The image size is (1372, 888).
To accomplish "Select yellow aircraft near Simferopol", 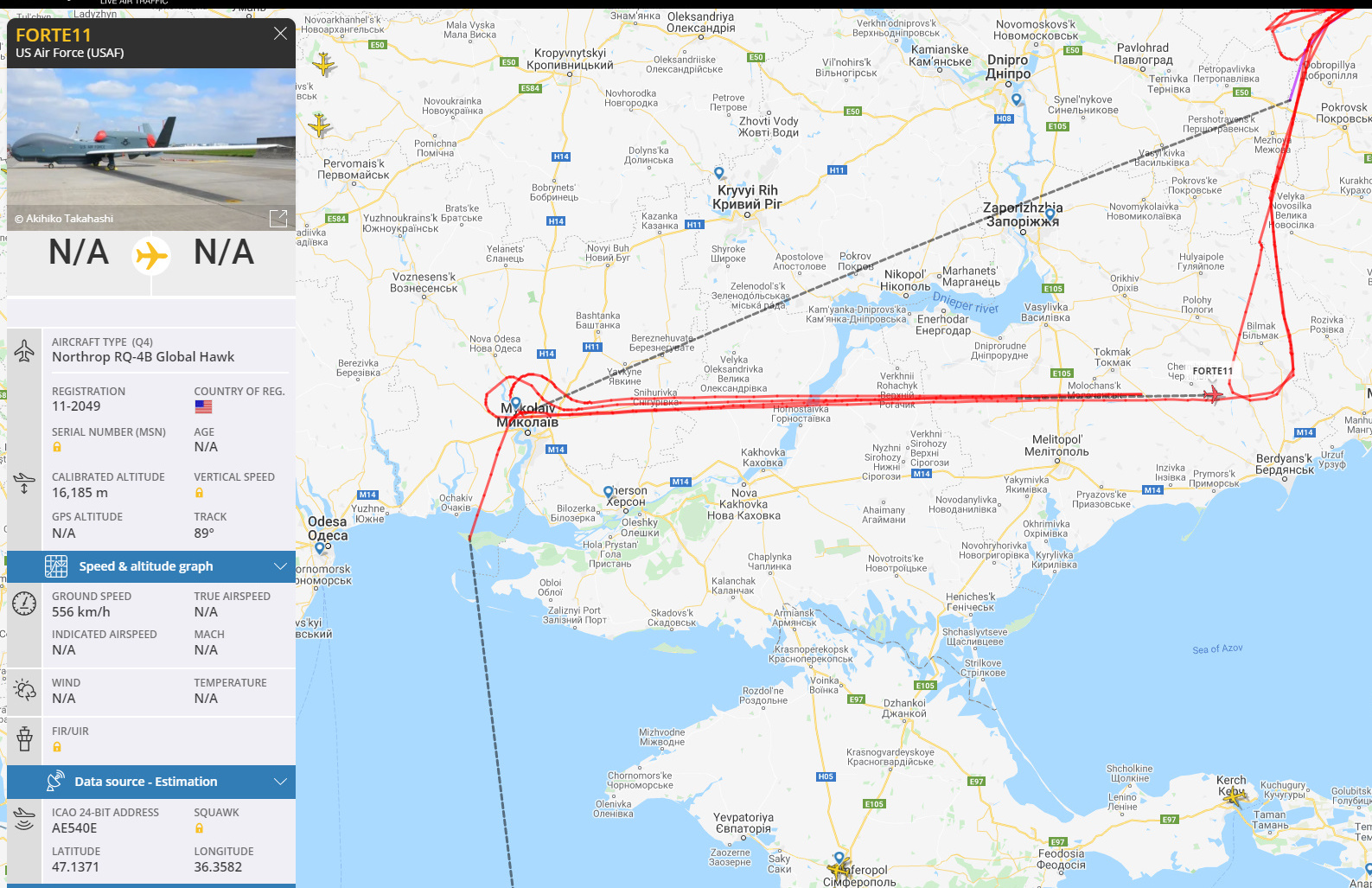I will point(839,867).
